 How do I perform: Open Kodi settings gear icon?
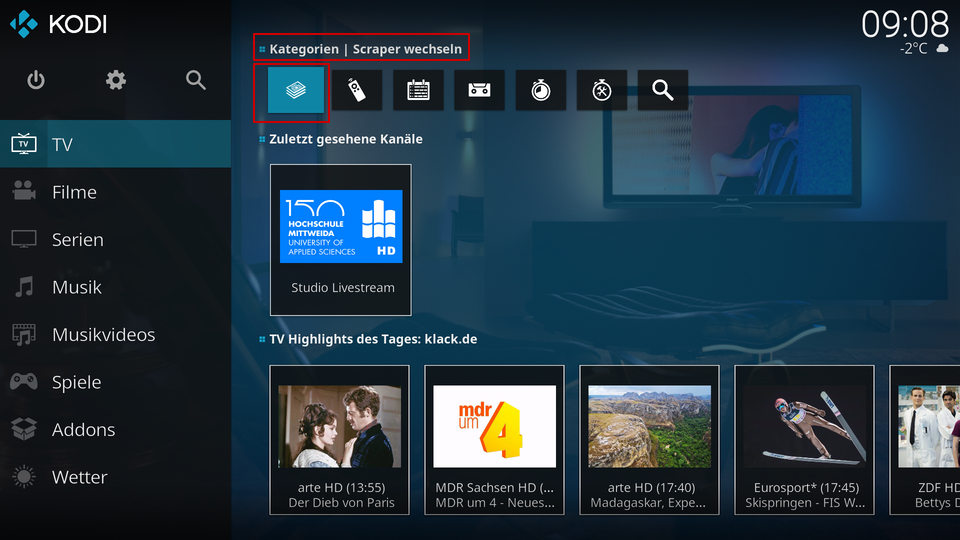[116, 80]
